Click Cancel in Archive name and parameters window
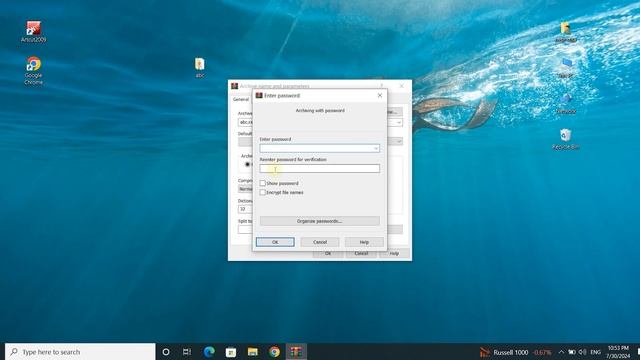This screenshot has height=360, width=640. pos(361,253)
